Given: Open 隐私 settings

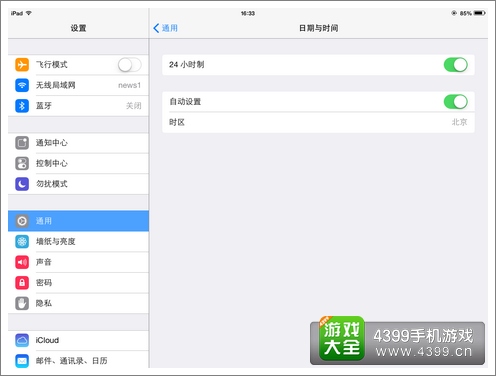Looking at the screenshot, I should coord(78,303).
